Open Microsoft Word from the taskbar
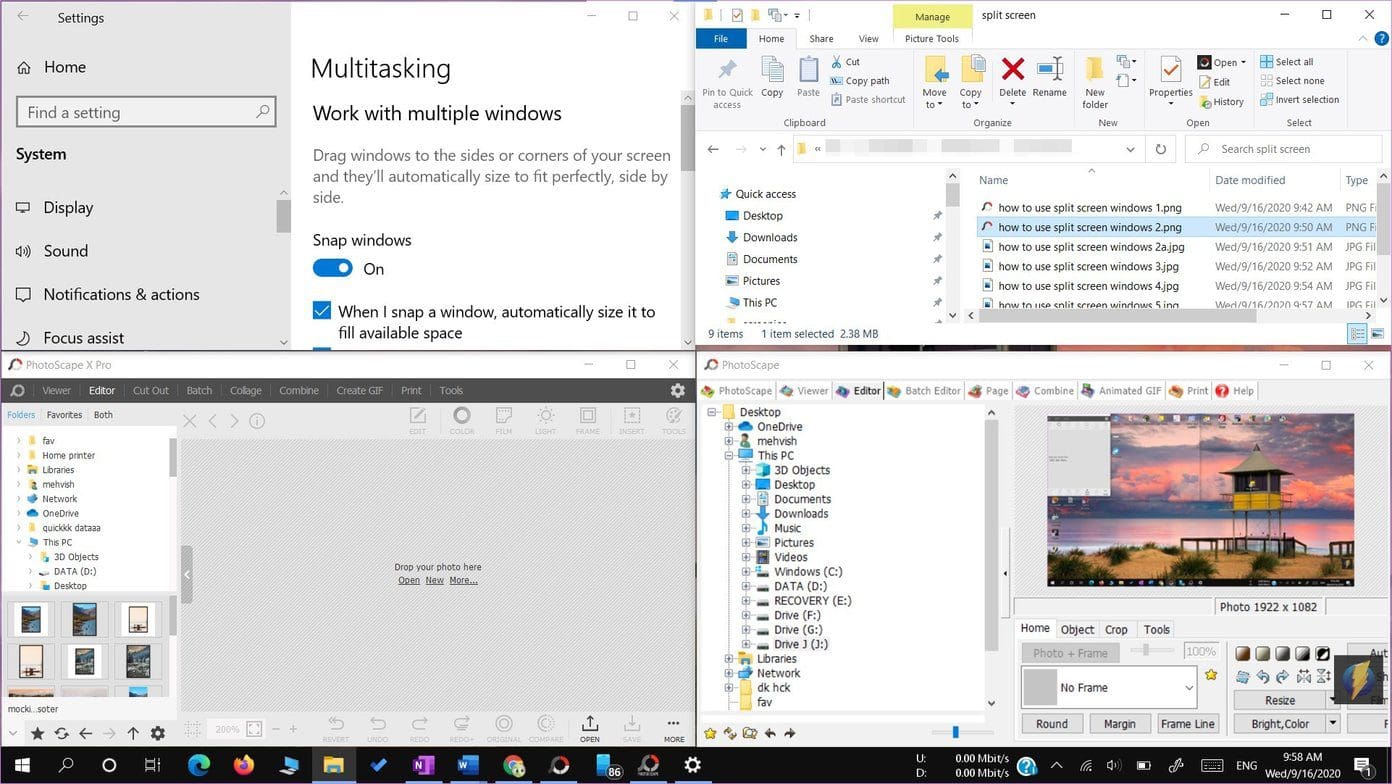1392x784 pixels. click(x=468, y=766)
